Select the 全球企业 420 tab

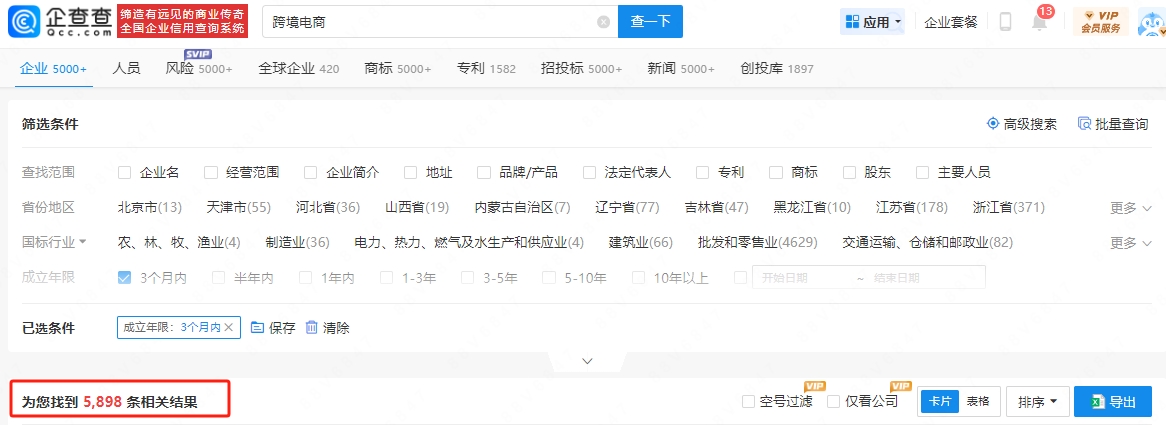click(299, 68)
